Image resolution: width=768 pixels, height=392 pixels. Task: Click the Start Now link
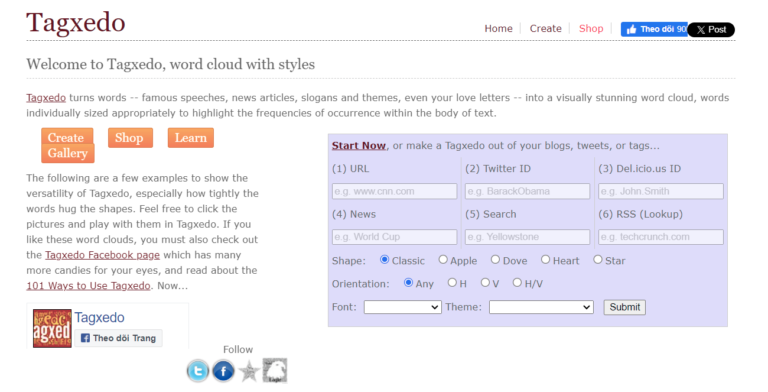[359, 146]
